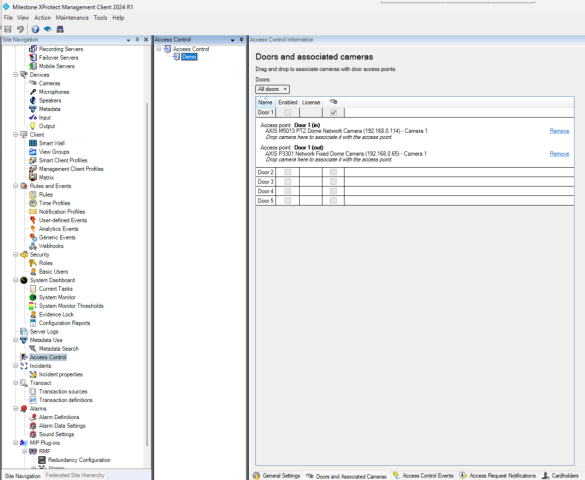Open the Maintenance menu
585x480 pixels.
click(72, 18)
